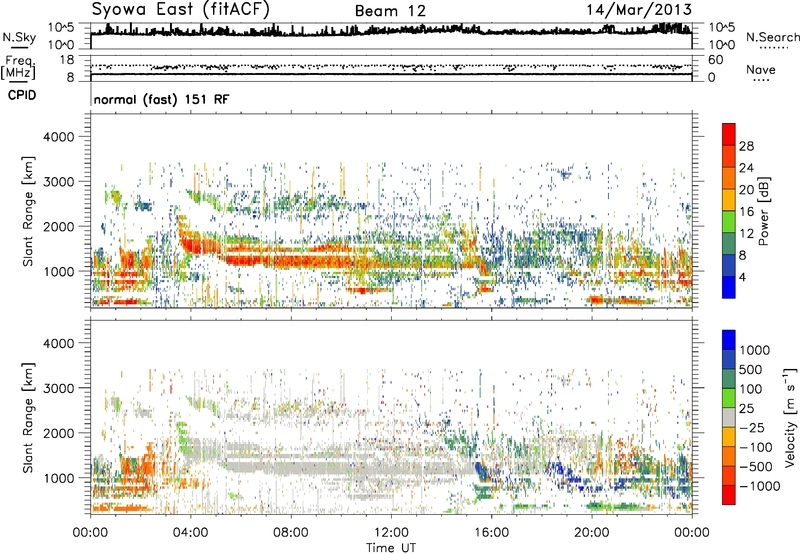
Task: Click the "04:00" time tick label
Action: [190, 533]
